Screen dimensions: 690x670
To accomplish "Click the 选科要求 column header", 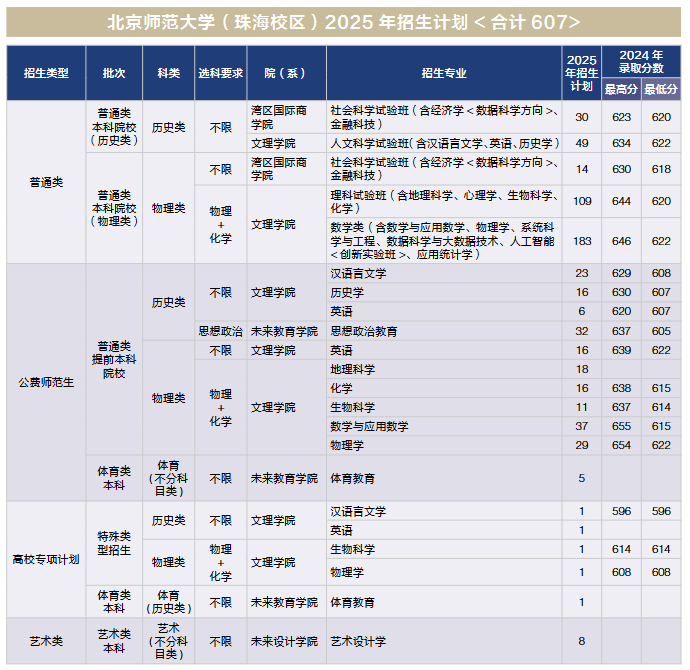I will [x=221, y=73].
